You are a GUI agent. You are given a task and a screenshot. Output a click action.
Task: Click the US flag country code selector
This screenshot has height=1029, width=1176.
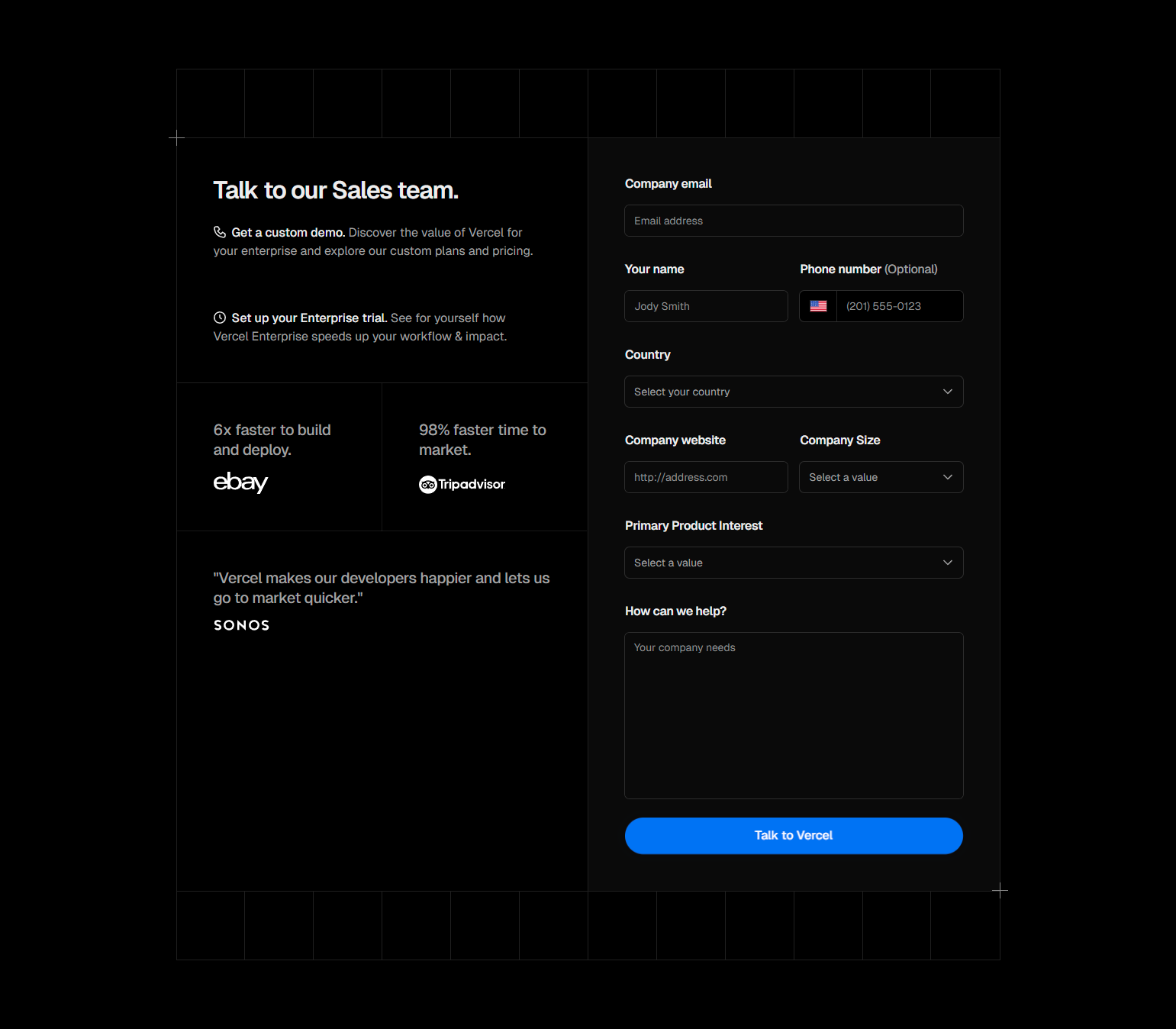pyautogui.click(x=818, y=306)
